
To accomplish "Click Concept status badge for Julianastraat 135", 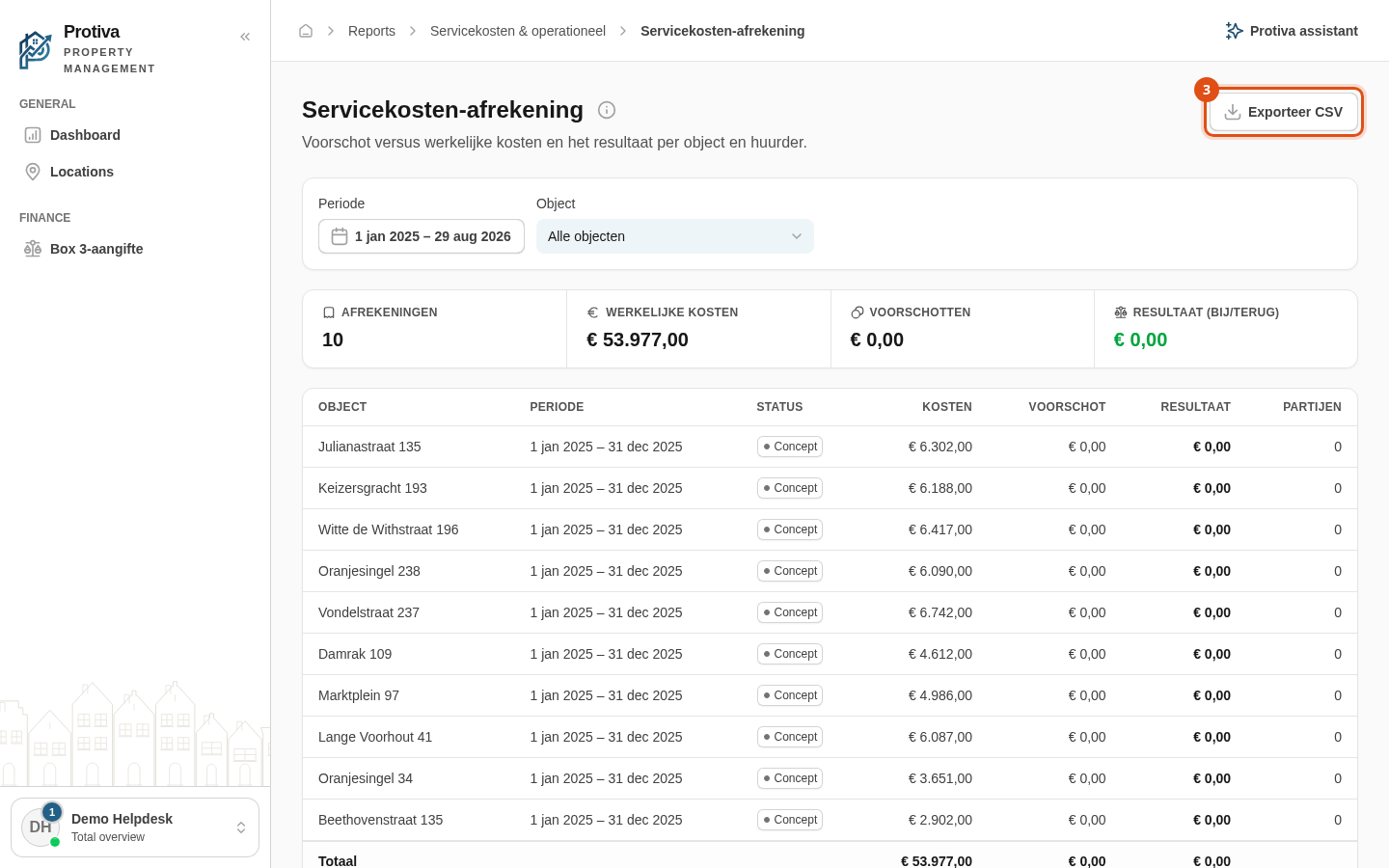I will click(790, 447).
